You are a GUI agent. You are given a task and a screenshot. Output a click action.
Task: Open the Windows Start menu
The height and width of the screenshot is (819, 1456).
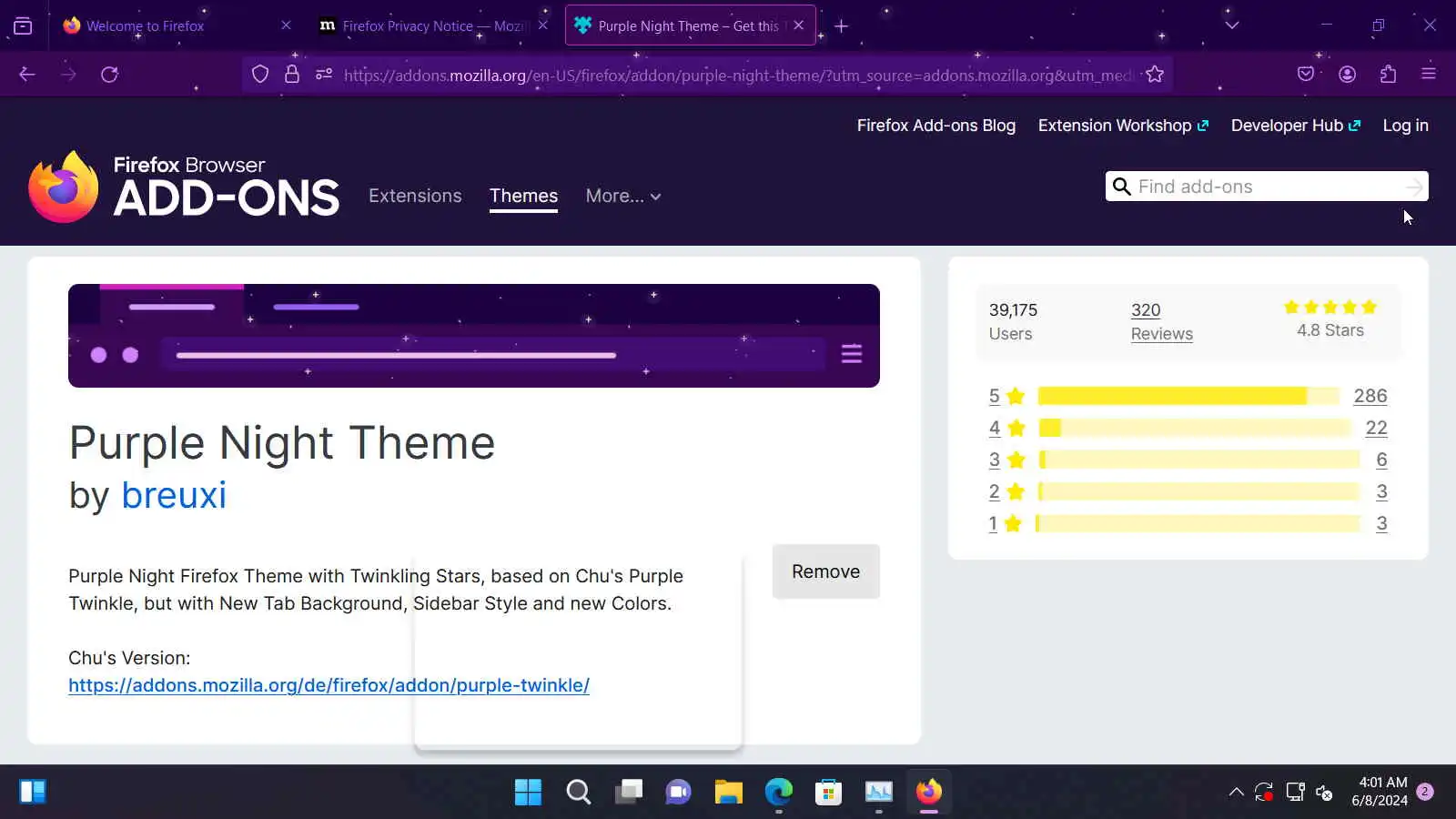pyautogui.click(x=528, y=792)
